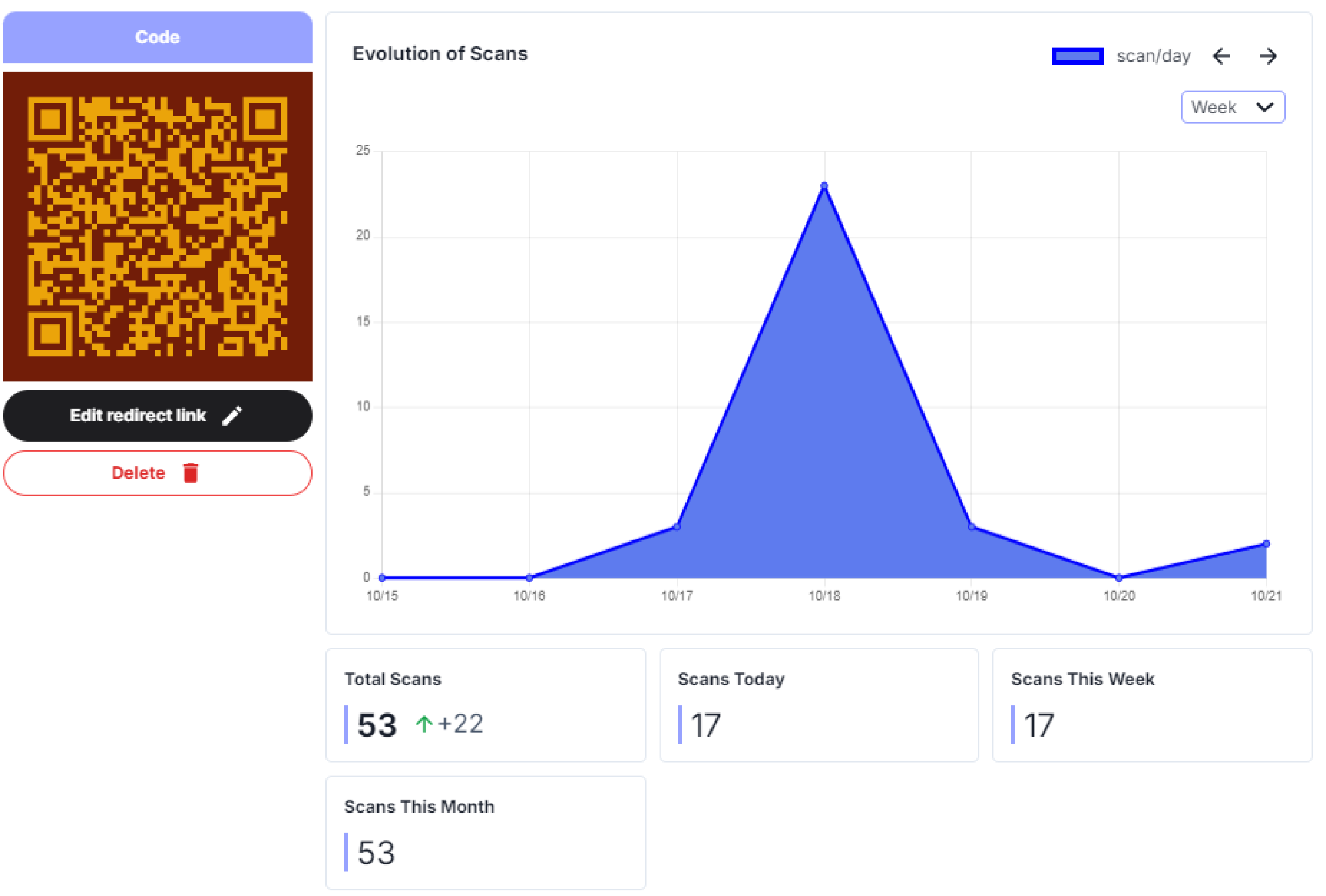This screenshot has width=1326, height=896.
Task: Click the 10/21 data point on the chart
Action: [x=1266, y=544]
